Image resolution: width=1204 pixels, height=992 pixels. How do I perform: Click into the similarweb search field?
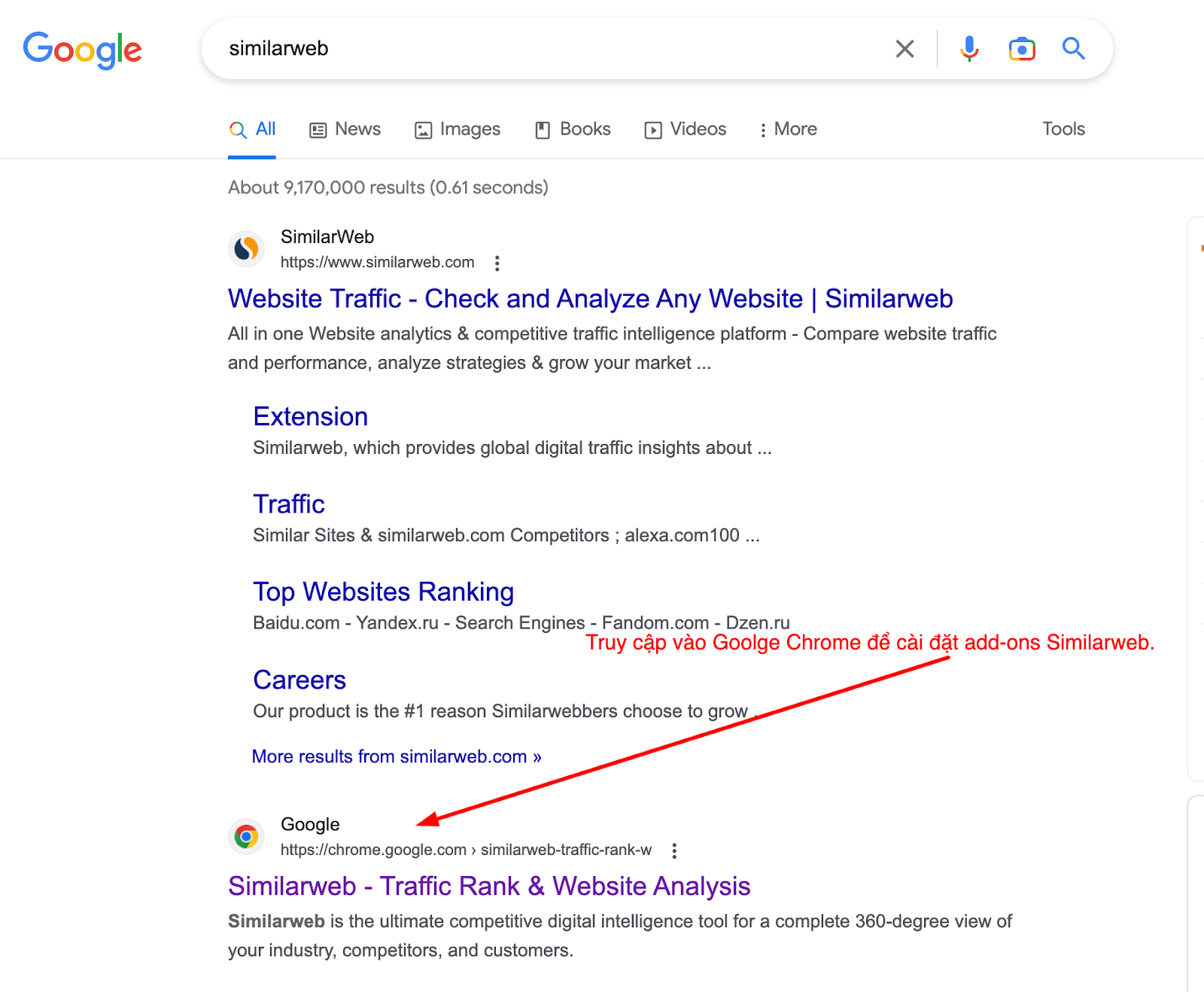549,49
